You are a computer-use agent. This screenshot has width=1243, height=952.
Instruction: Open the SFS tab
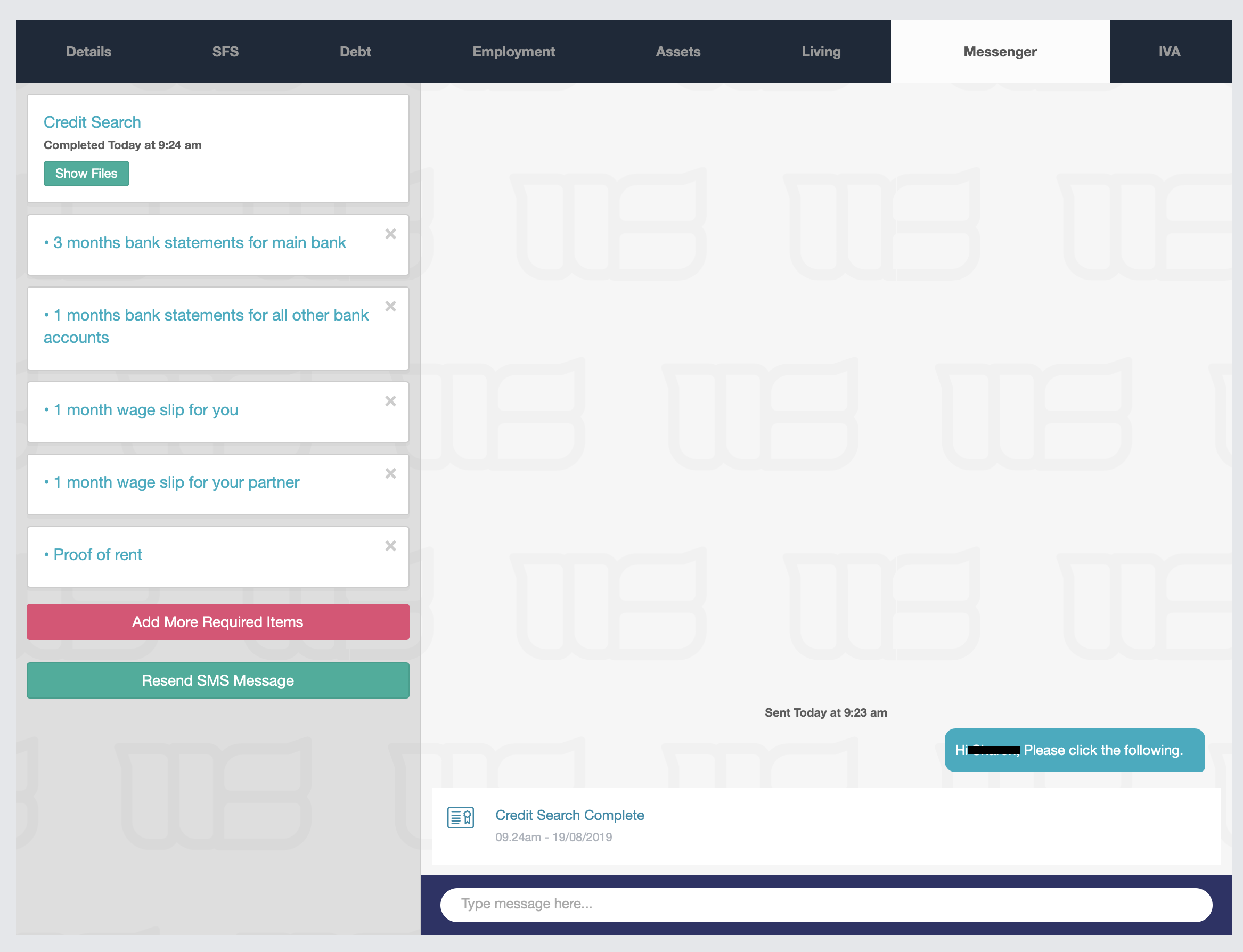coord(225,52)
